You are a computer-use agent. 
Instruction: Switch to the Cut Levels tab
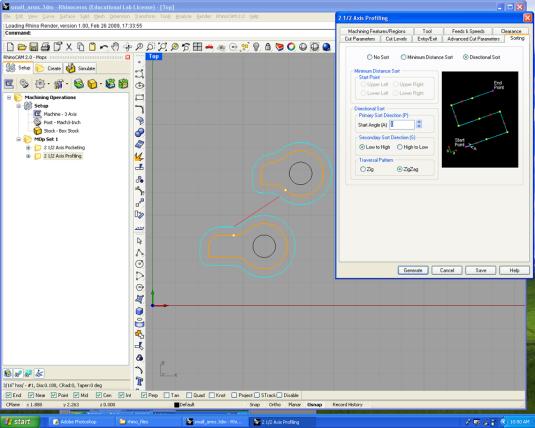396,39
